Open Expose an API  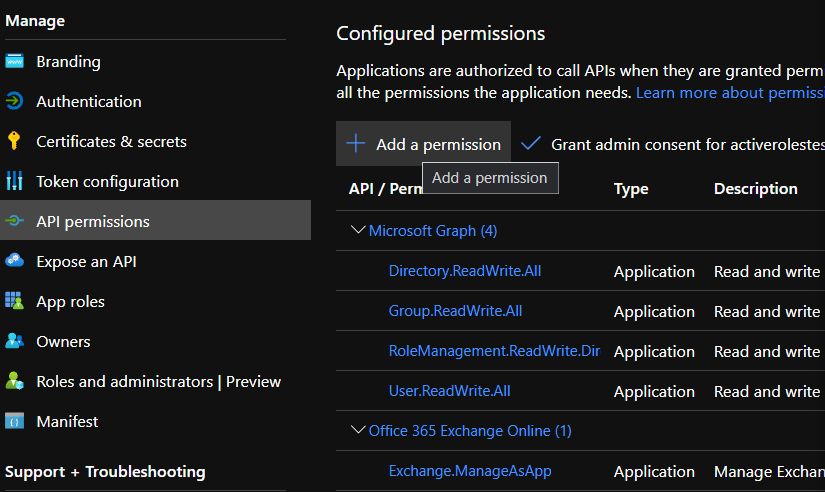tap(86, 262)
